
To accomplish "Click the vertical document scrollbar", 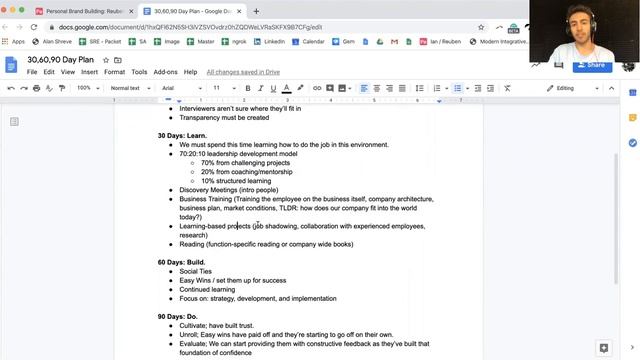I will 616,219.
